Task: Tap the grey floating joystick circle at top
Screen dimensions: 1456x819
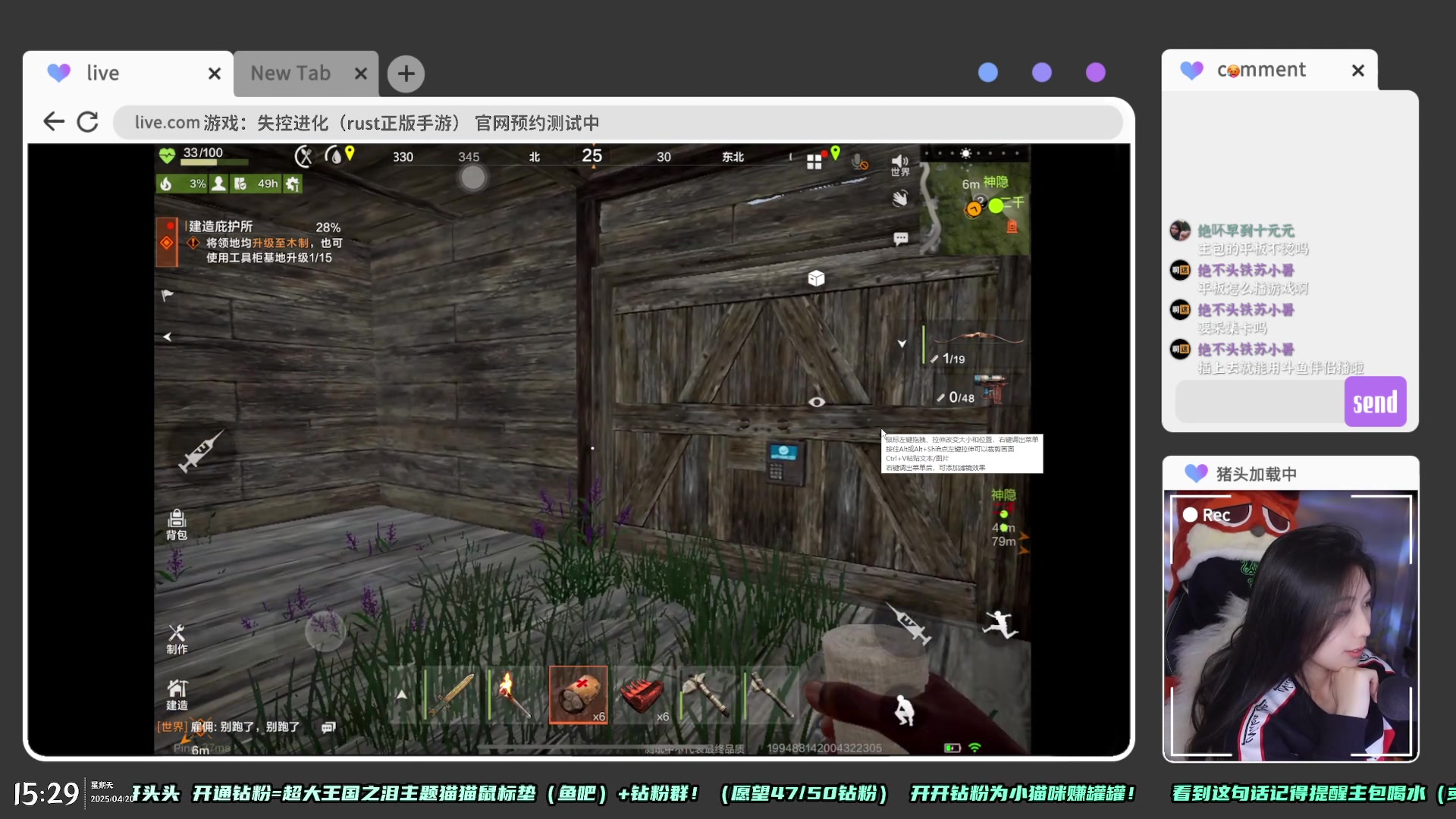Action: coord(473,177)
